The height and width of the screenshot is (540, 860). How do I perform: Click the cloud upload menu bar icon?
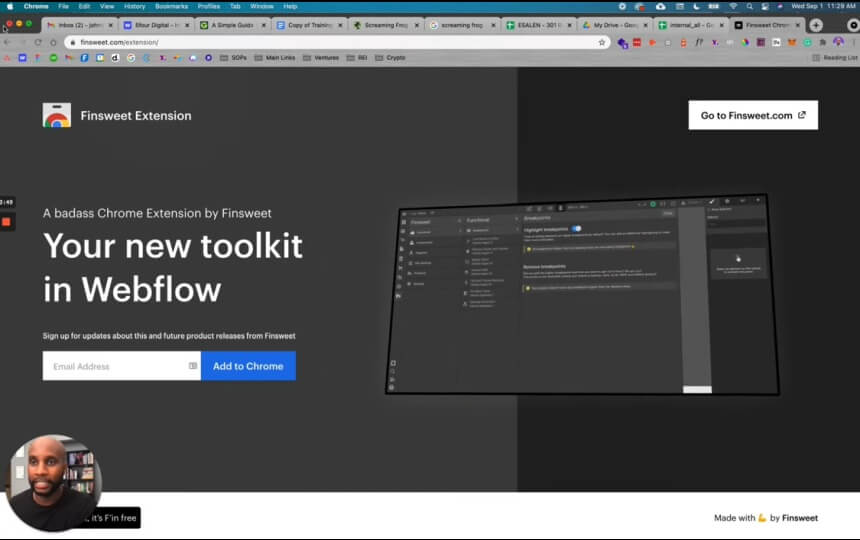click(x=660, y=7)
